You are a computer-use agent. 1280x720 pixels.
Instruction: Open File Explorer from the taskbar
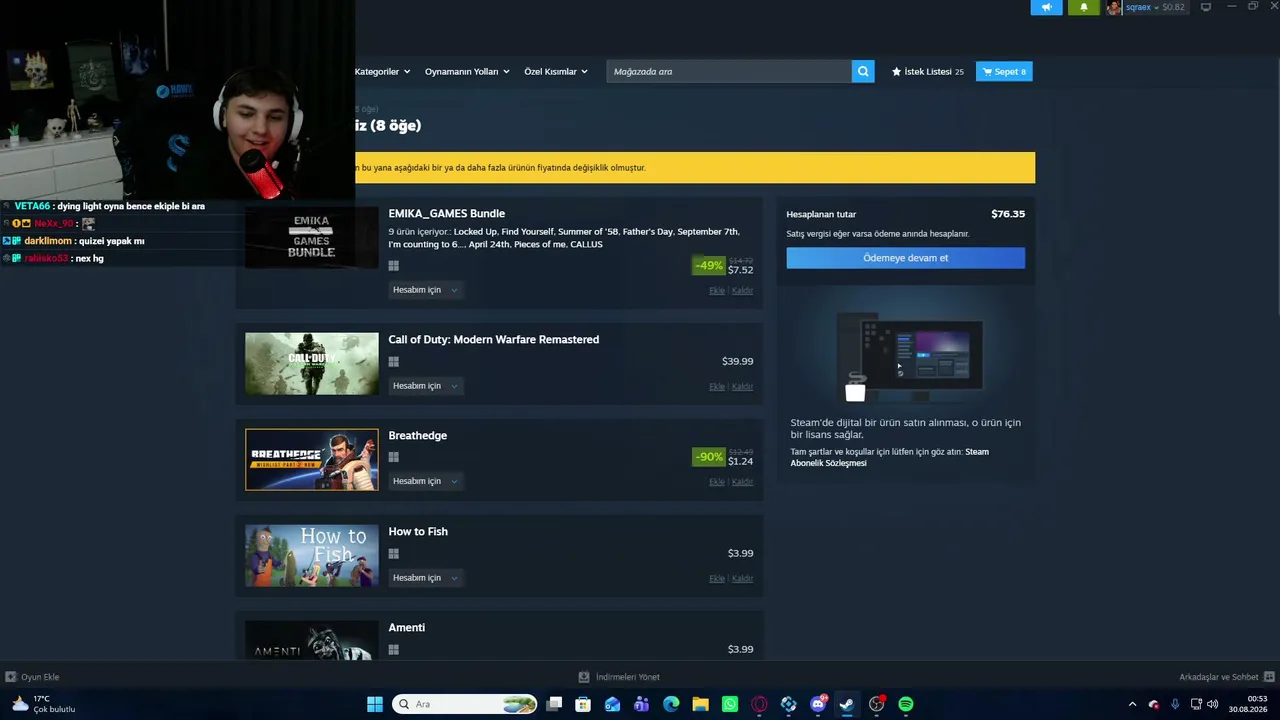(700, 704)
